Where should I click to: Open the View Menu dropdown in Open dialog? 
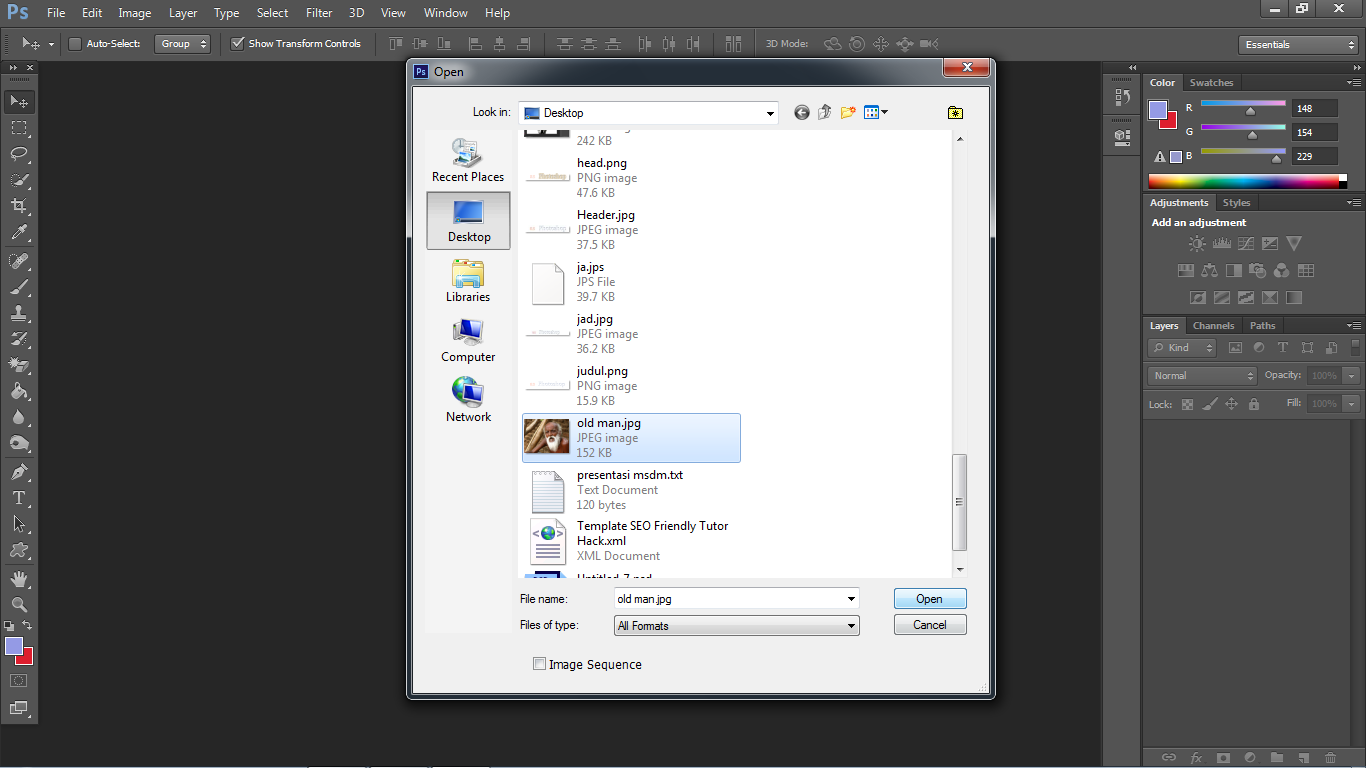(876, 113)
